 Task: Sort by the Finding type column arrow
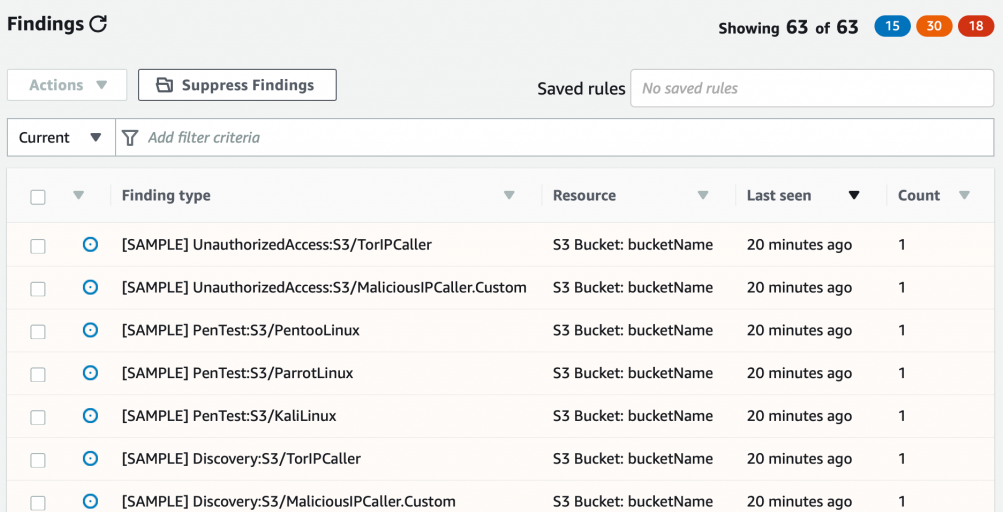click(509, 196)
